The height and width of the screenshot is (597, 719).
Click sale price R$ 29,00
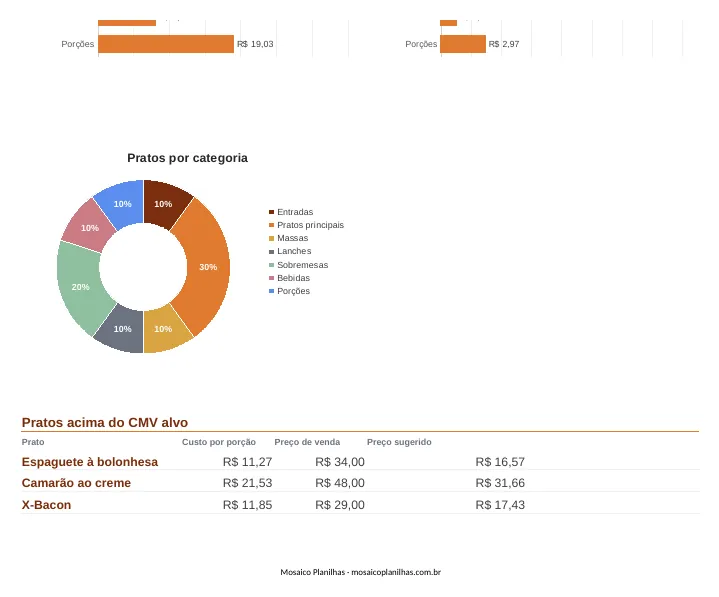click(340, 505)
